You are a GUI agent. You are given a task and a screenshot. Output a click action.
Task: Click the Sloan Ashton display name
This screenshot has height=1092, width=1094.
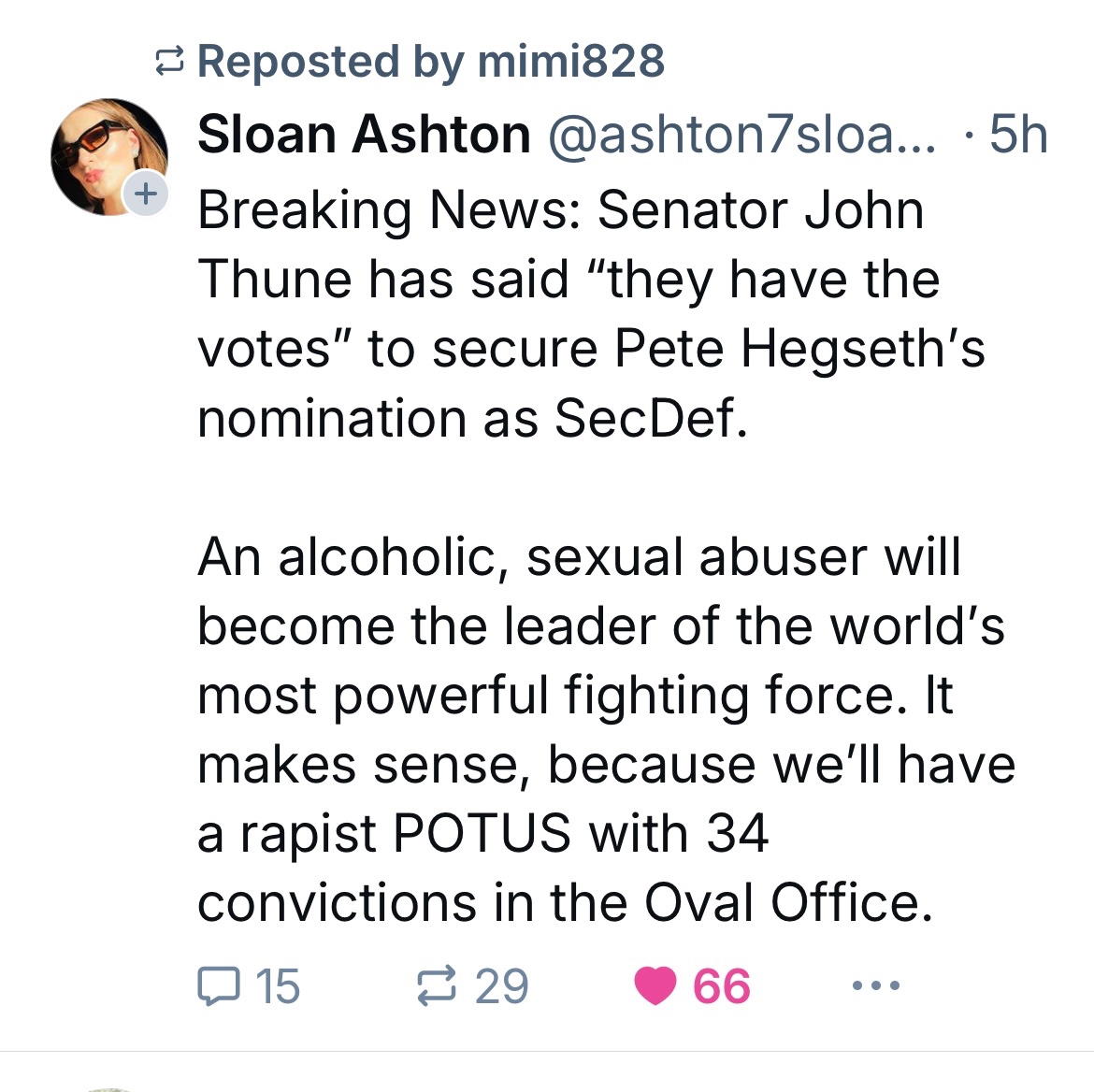[x=364, y=135]
